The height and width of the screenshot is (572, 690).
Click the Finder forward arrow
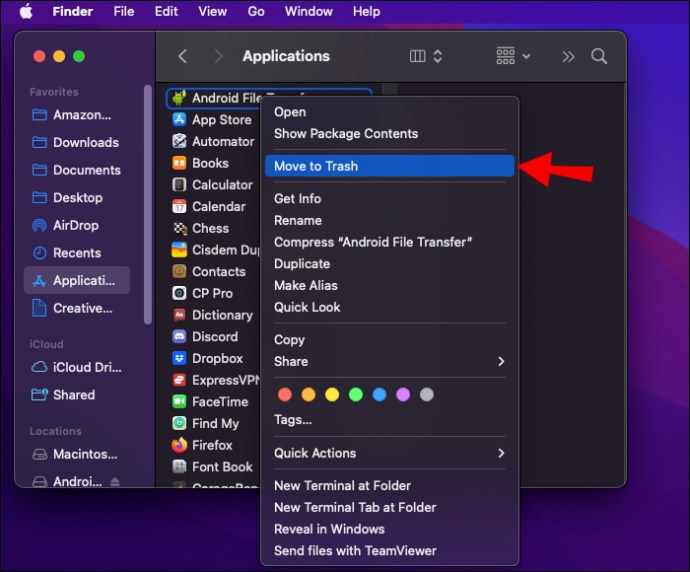(x=218, y=56)
